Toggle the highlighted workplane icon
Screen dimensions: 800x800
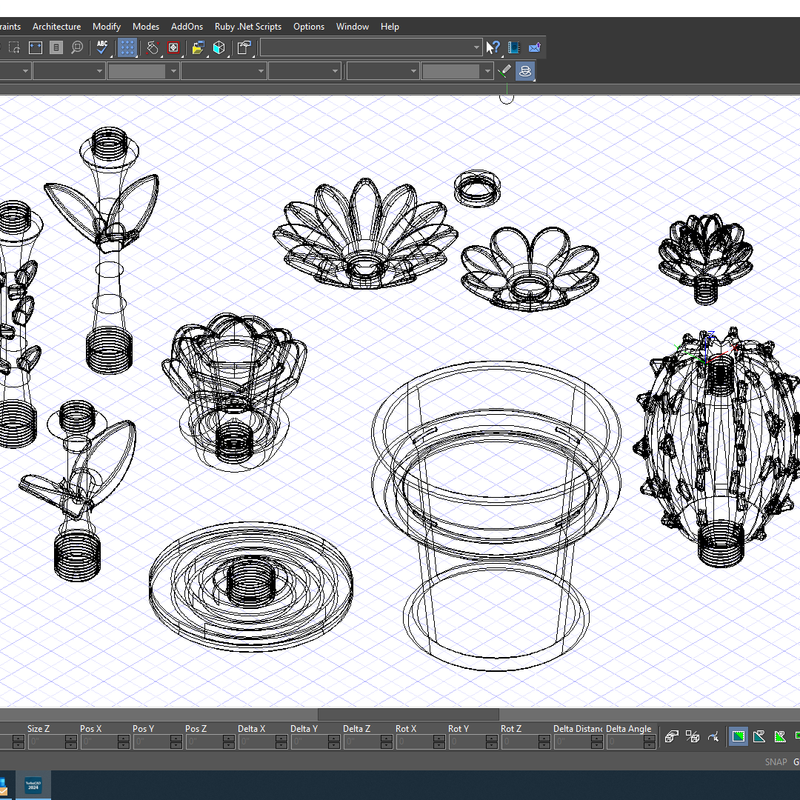pos(525,71)
